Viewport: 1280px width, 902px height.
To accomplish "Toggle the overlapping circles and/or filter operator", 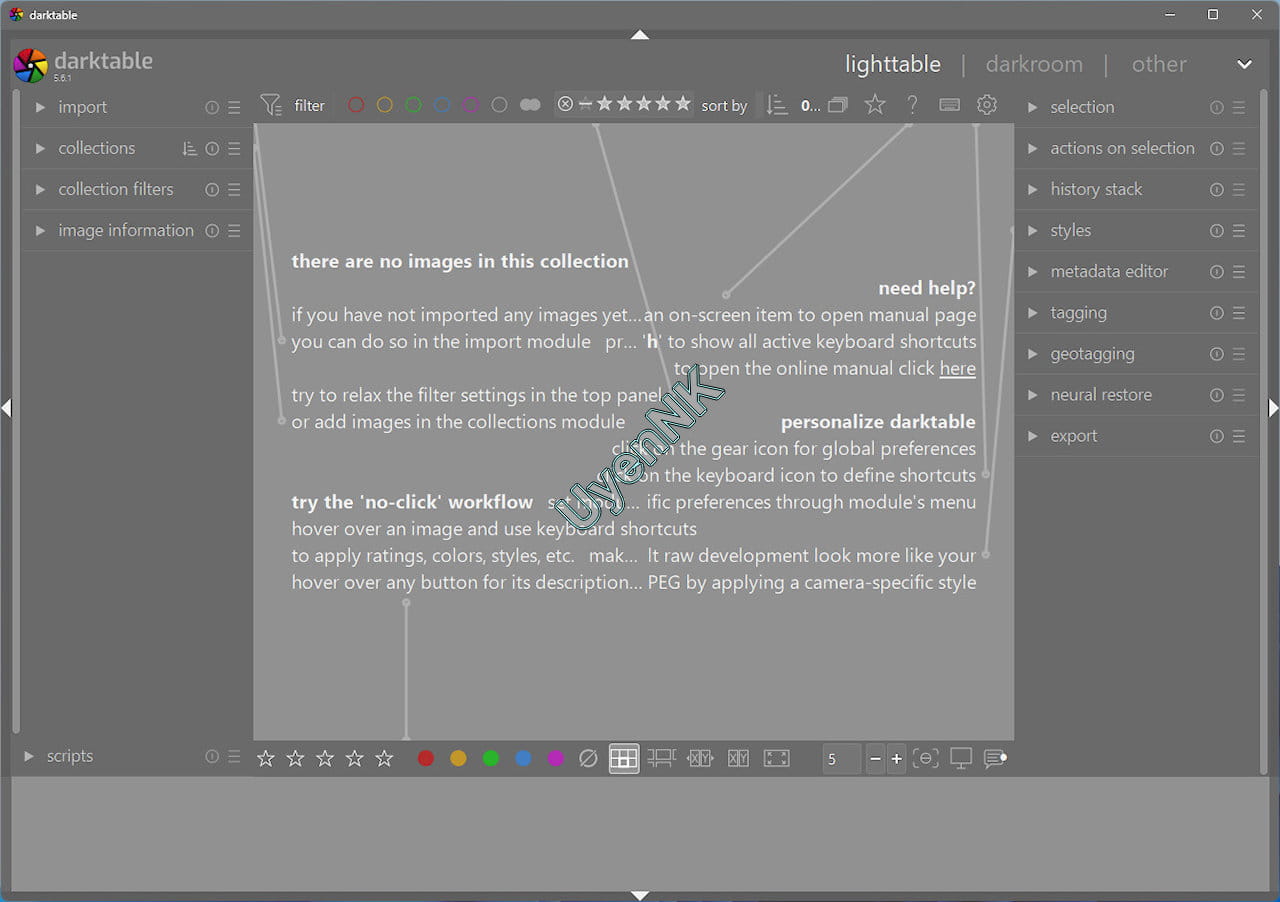I will click(x=530, y=105).
